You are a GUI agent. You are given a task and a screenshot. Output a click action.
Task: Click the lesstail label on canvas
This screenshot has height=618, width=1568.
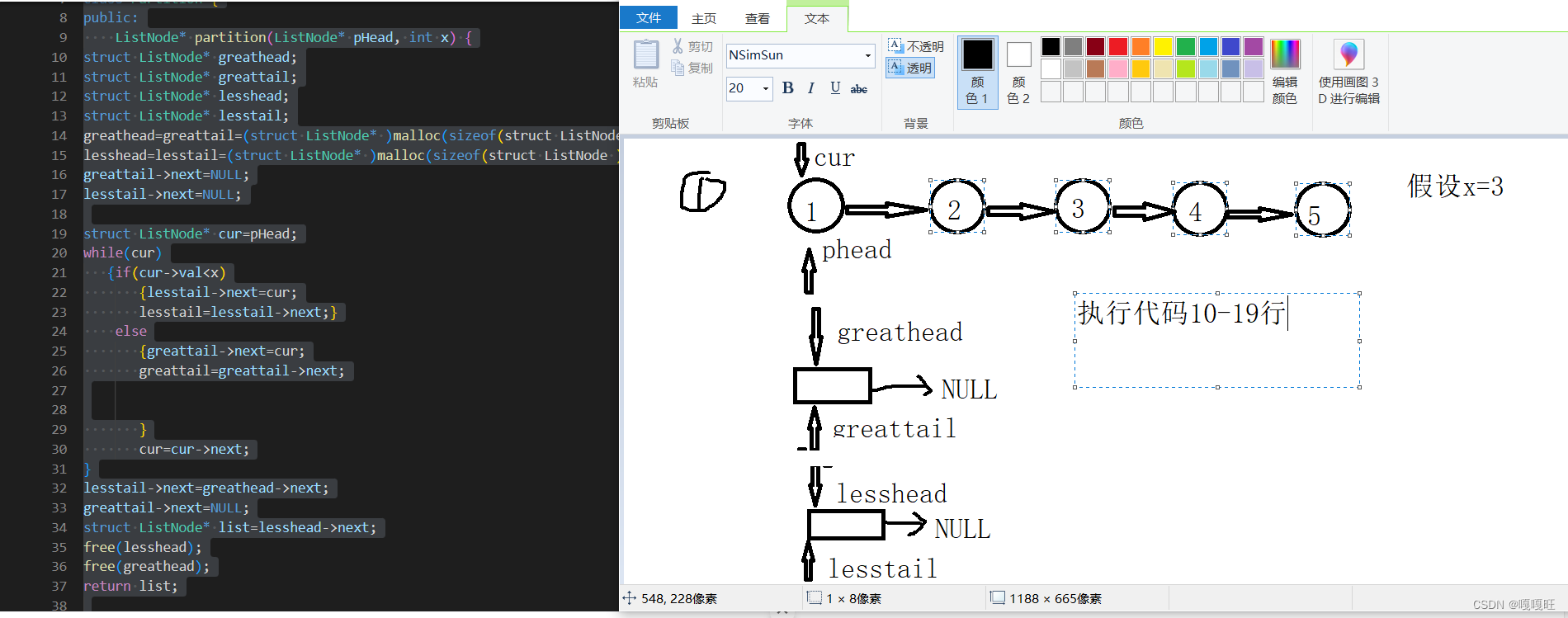[882, 568]
